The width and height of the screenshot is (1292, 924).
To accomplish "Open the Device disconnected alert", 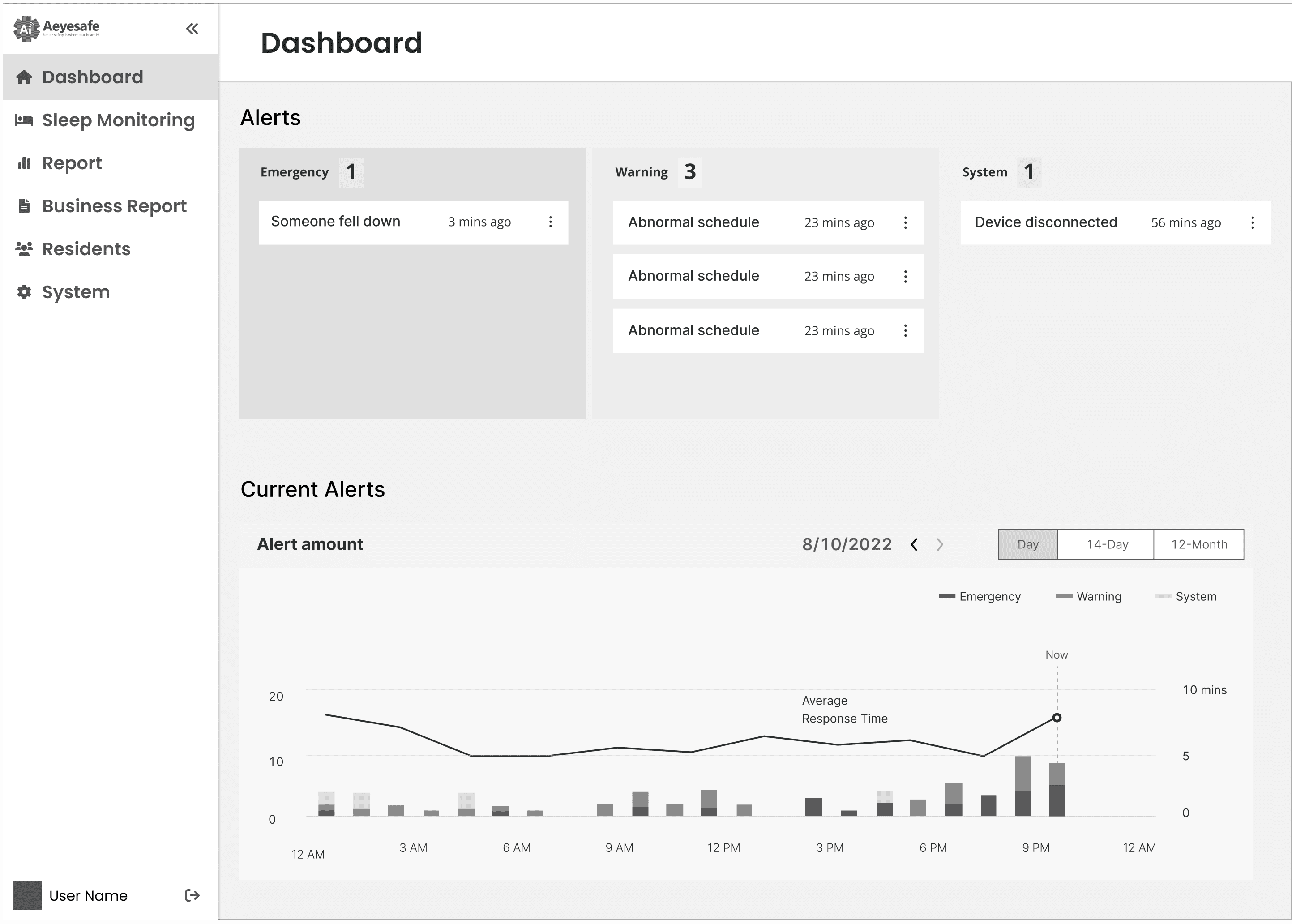I will tap(1115, 222).
